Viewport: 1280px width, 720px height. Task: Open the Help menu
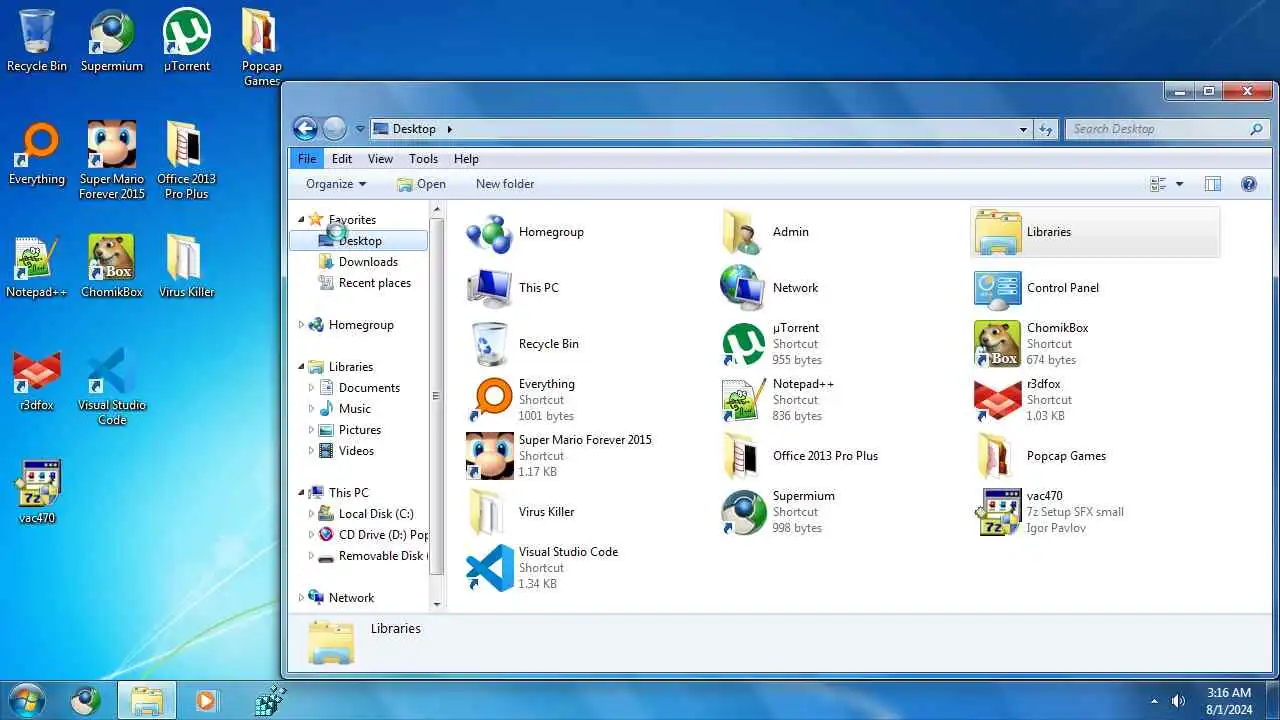466,159
